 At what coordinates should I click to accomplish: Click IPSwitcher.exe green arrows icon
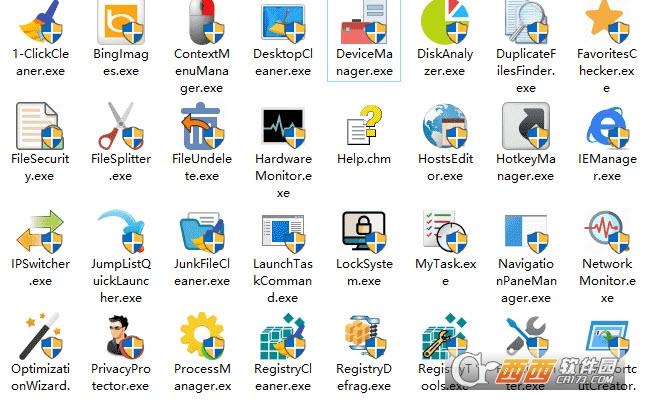(x=38, y=232)
